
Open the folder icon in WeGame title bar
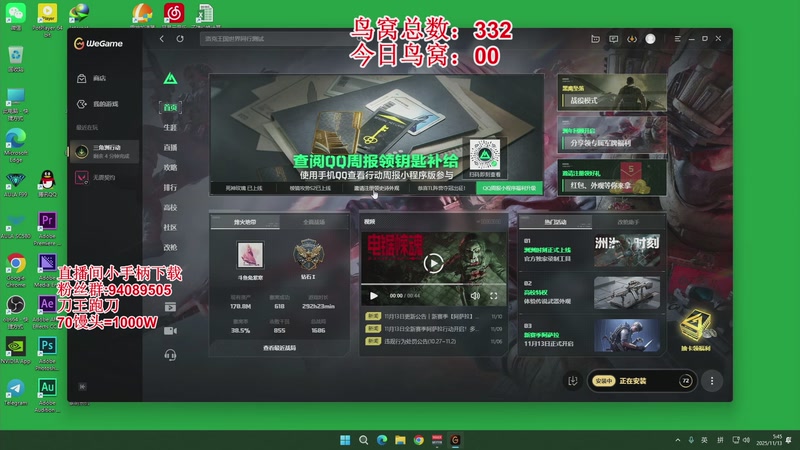(595, 39)
